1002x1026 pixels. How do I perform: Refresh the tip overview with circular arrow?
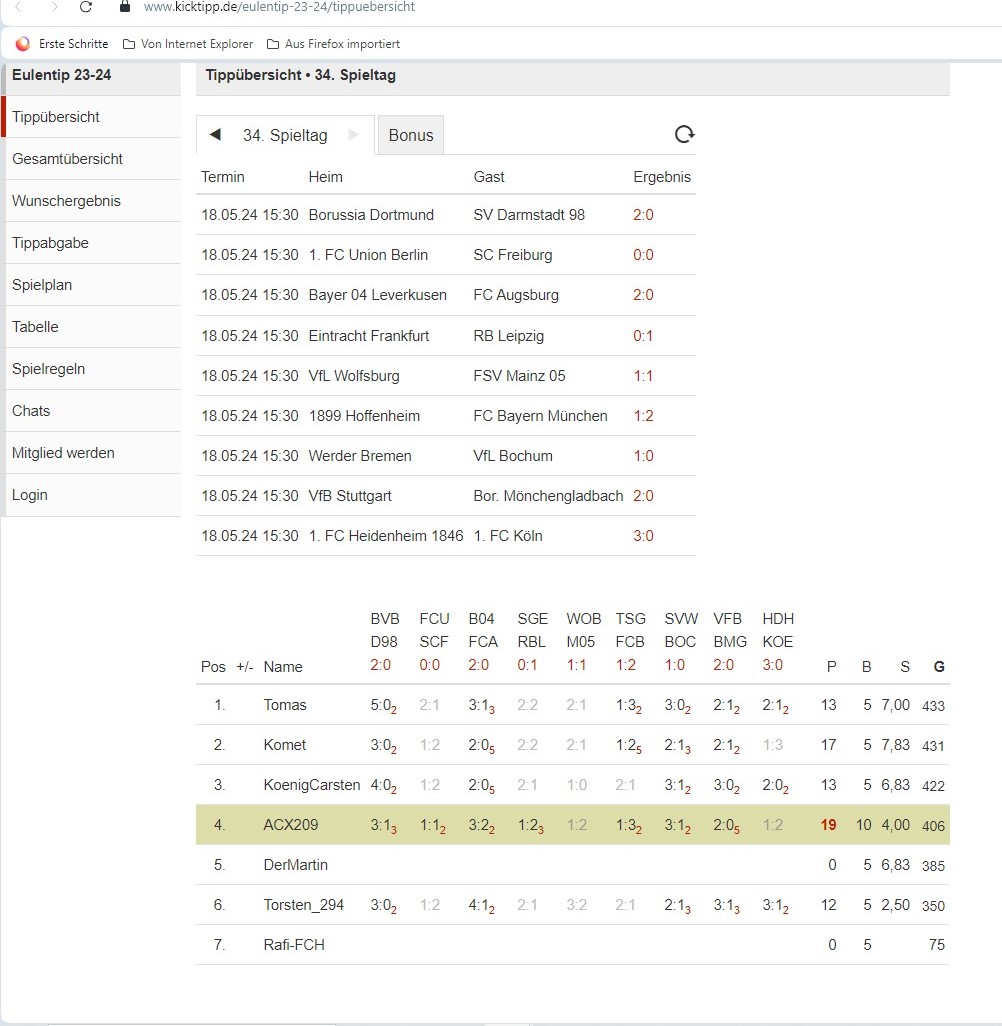684,134
